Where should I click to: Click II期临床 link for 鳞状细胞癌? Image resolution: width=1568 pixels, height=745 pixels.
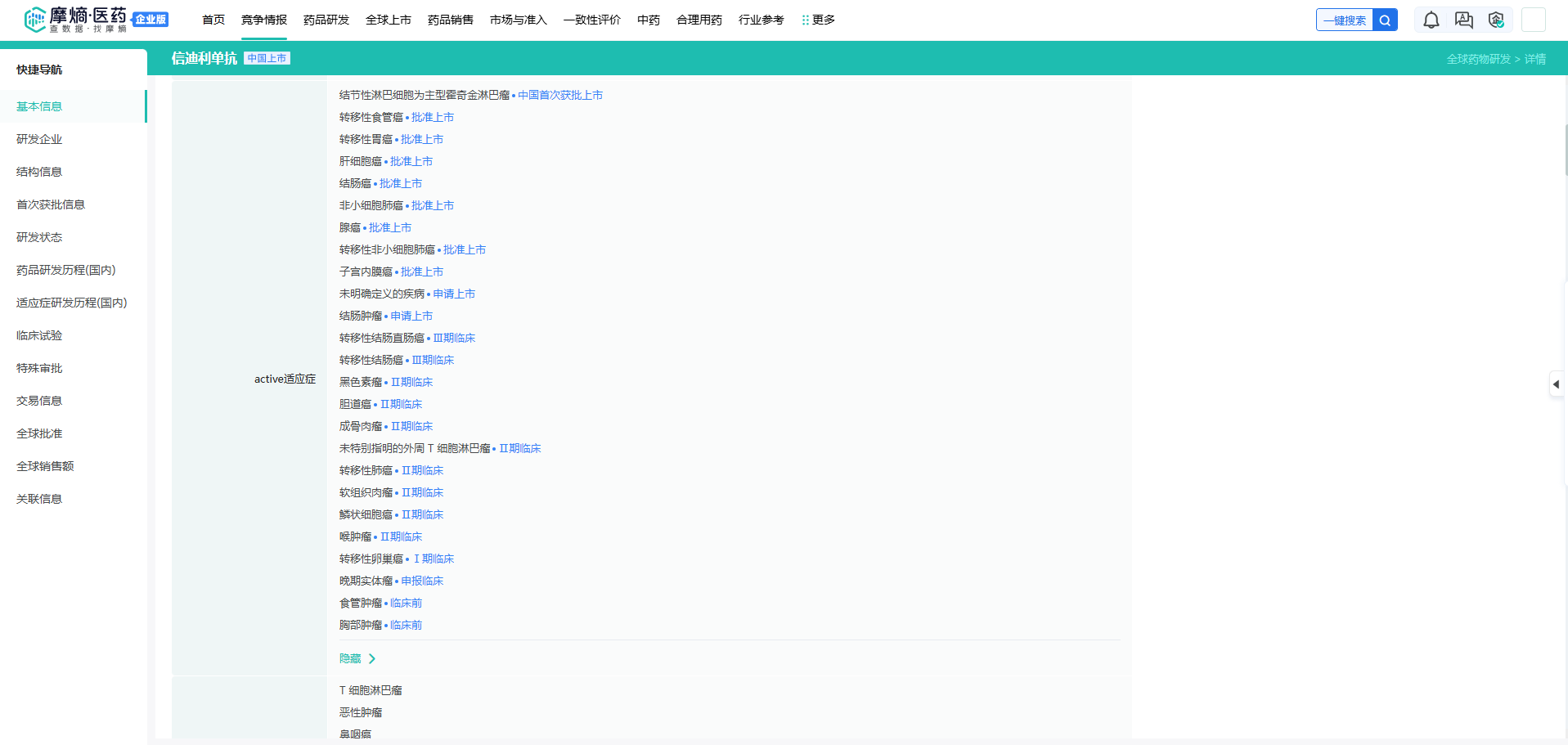(x=422, y=514)
